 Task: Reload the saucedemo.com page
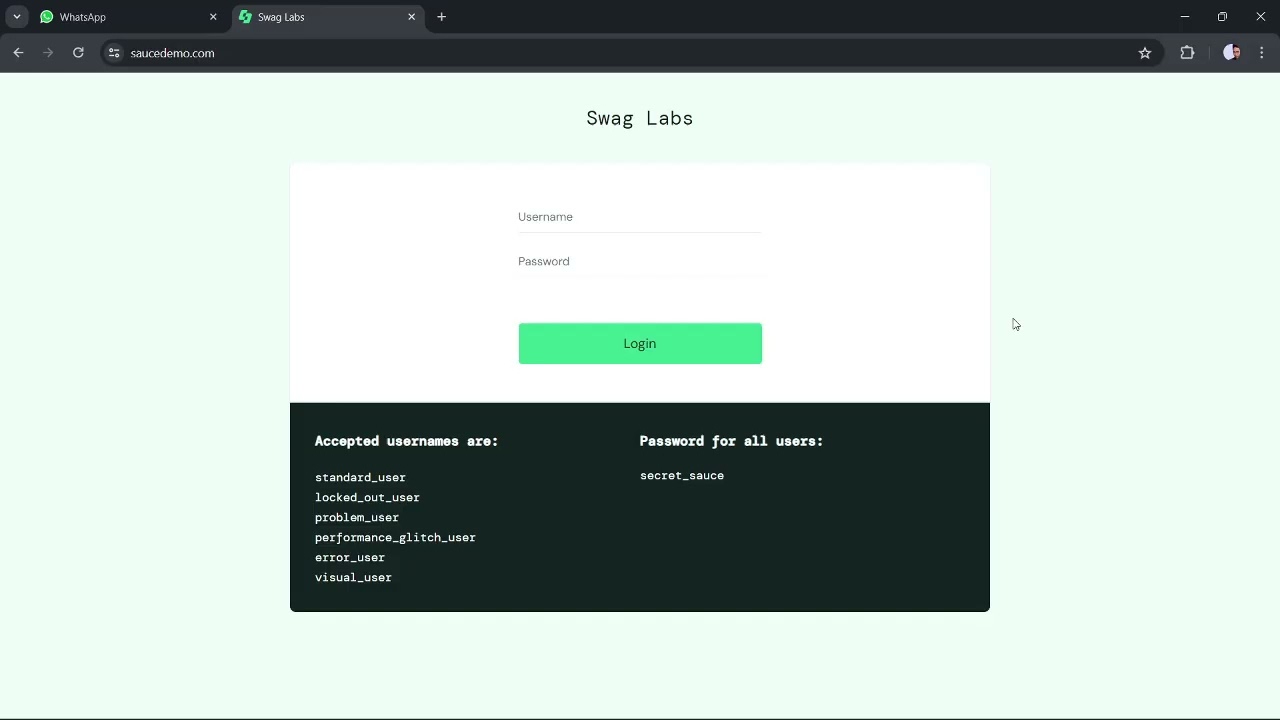click(78, 53)
